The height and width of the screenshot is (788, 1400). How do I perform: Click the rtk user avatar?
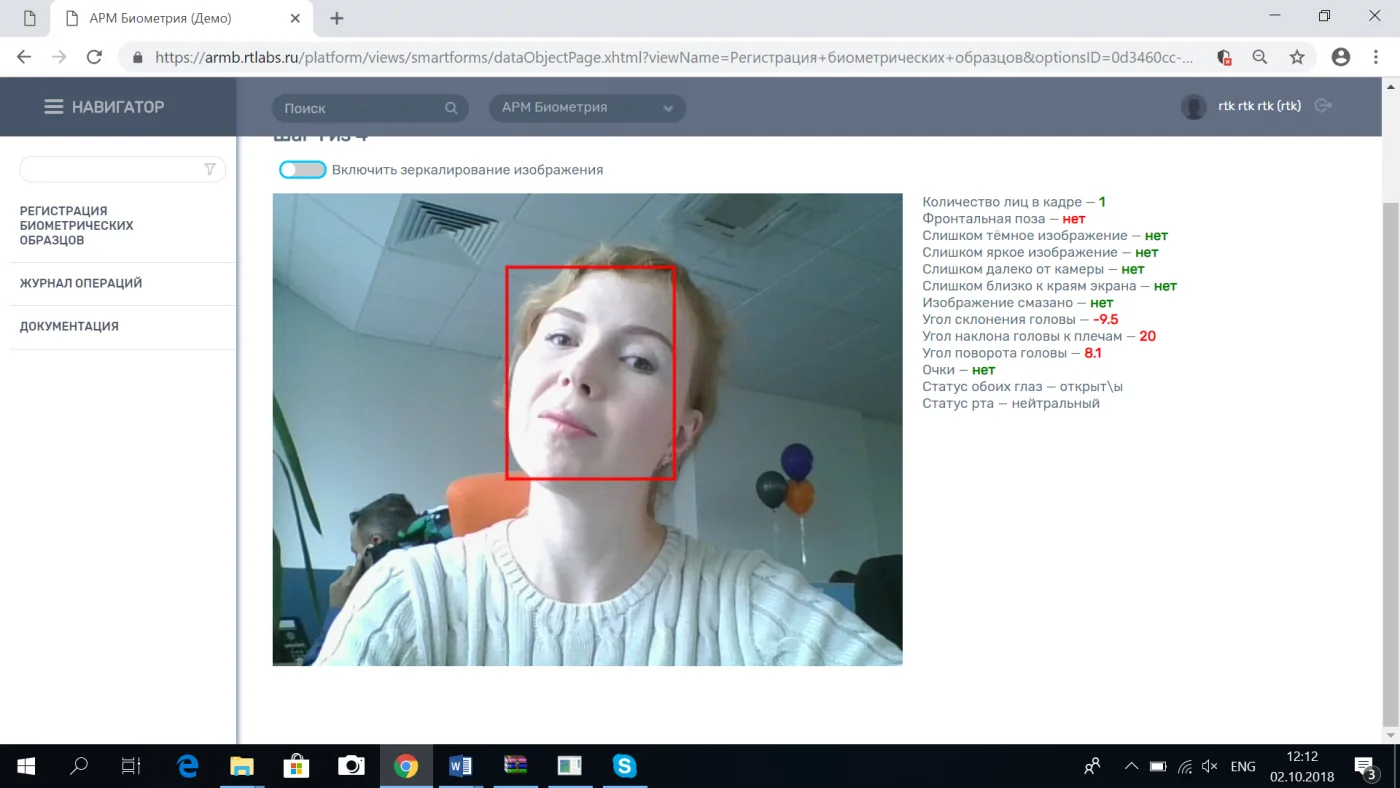tap(1193, 107)
